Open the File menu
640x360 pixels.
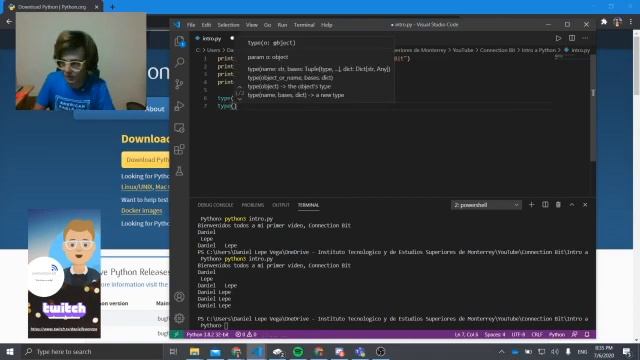pos(191,25)
